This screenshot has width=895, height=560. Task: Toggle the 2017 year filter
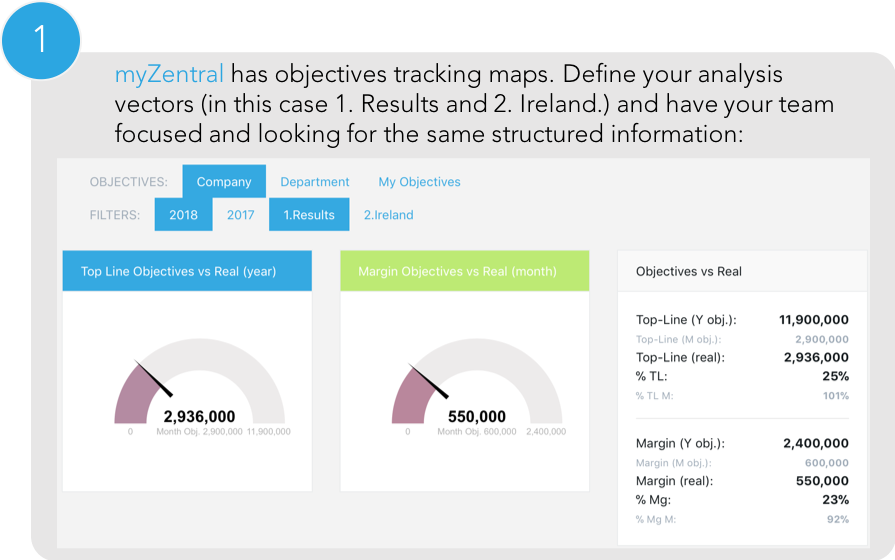tap(240, 215)
